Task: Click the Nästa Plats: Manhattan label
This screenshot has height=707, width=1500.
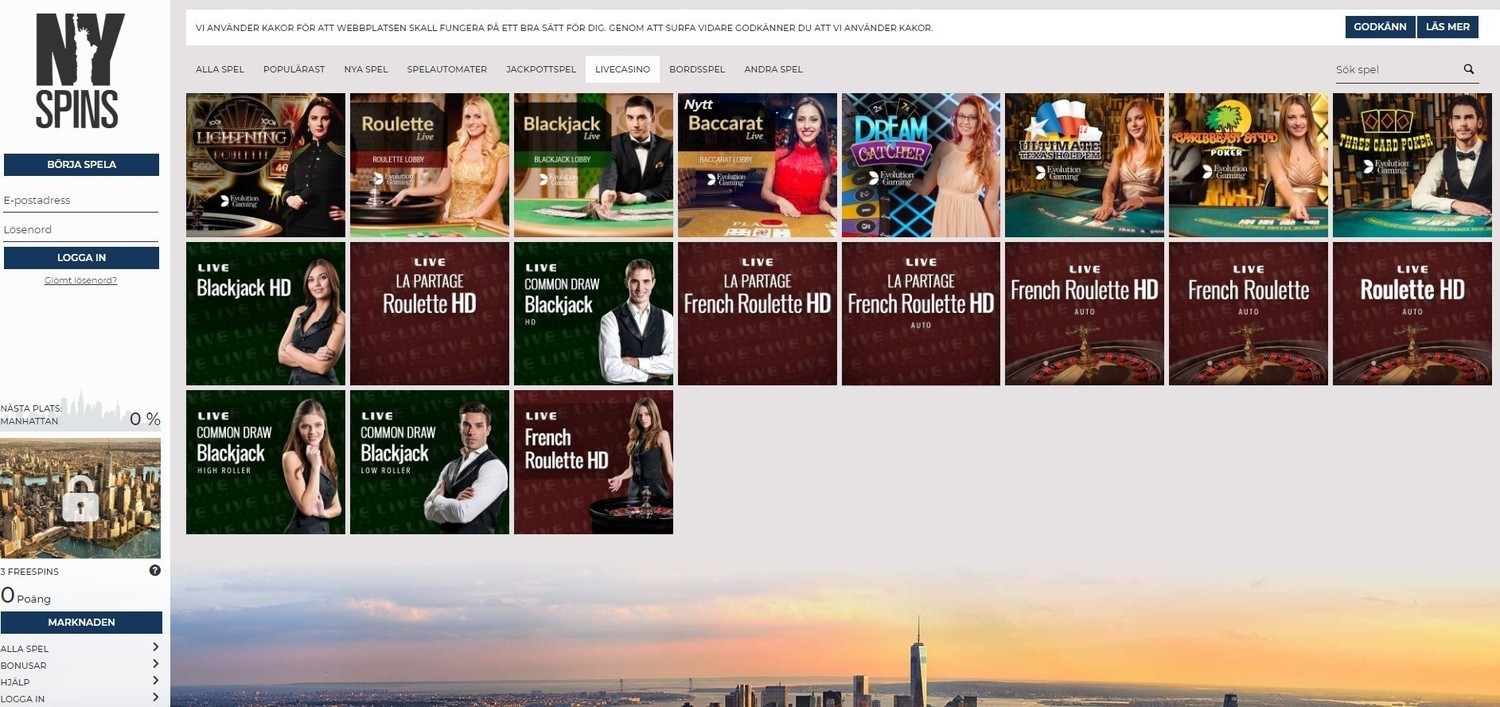Action: [31, 414]
